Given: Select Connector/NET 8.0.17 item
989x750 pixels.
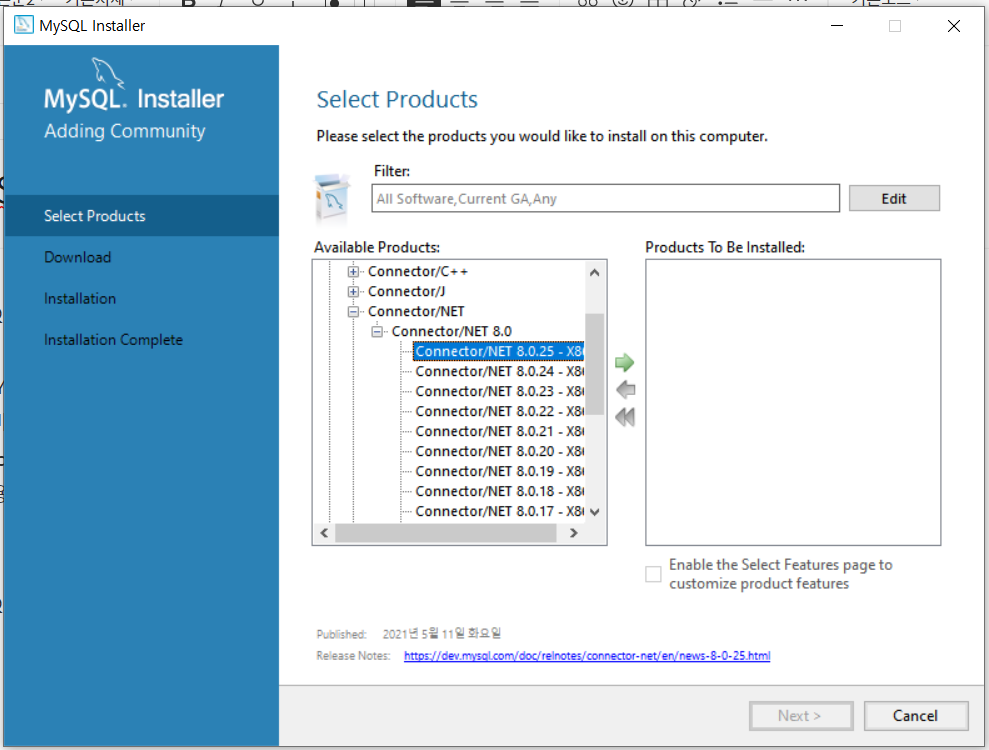Looking at the screenshot, I should point(498,512).
